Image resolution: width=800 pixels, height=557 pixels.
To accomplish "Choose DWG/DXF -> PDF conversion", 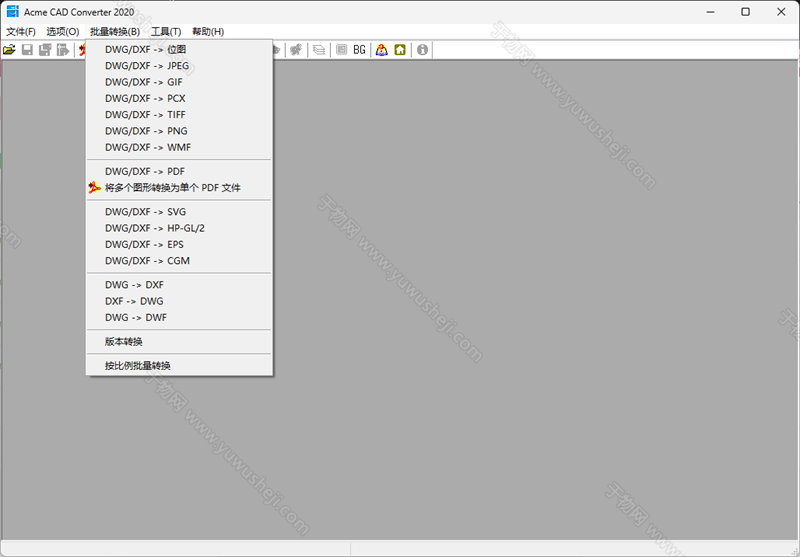I will [x=144, y=171].
